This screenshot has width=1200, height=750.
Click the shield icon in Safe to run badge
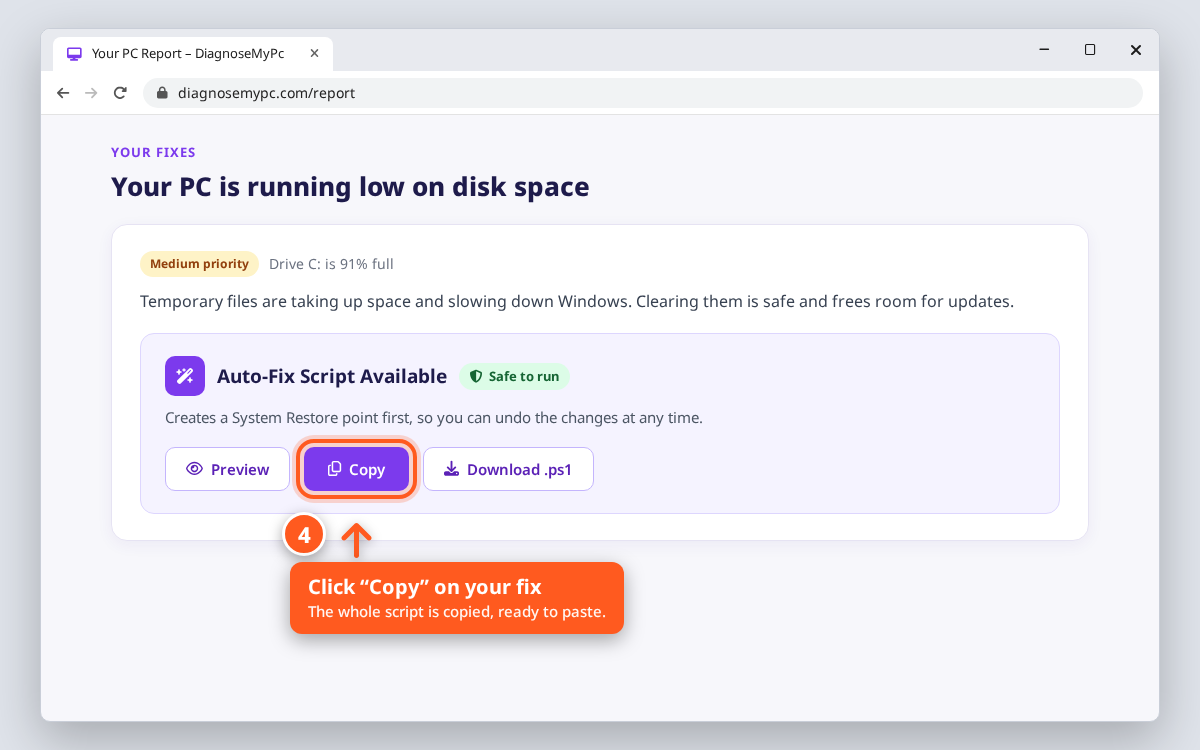tap(476, 377)
